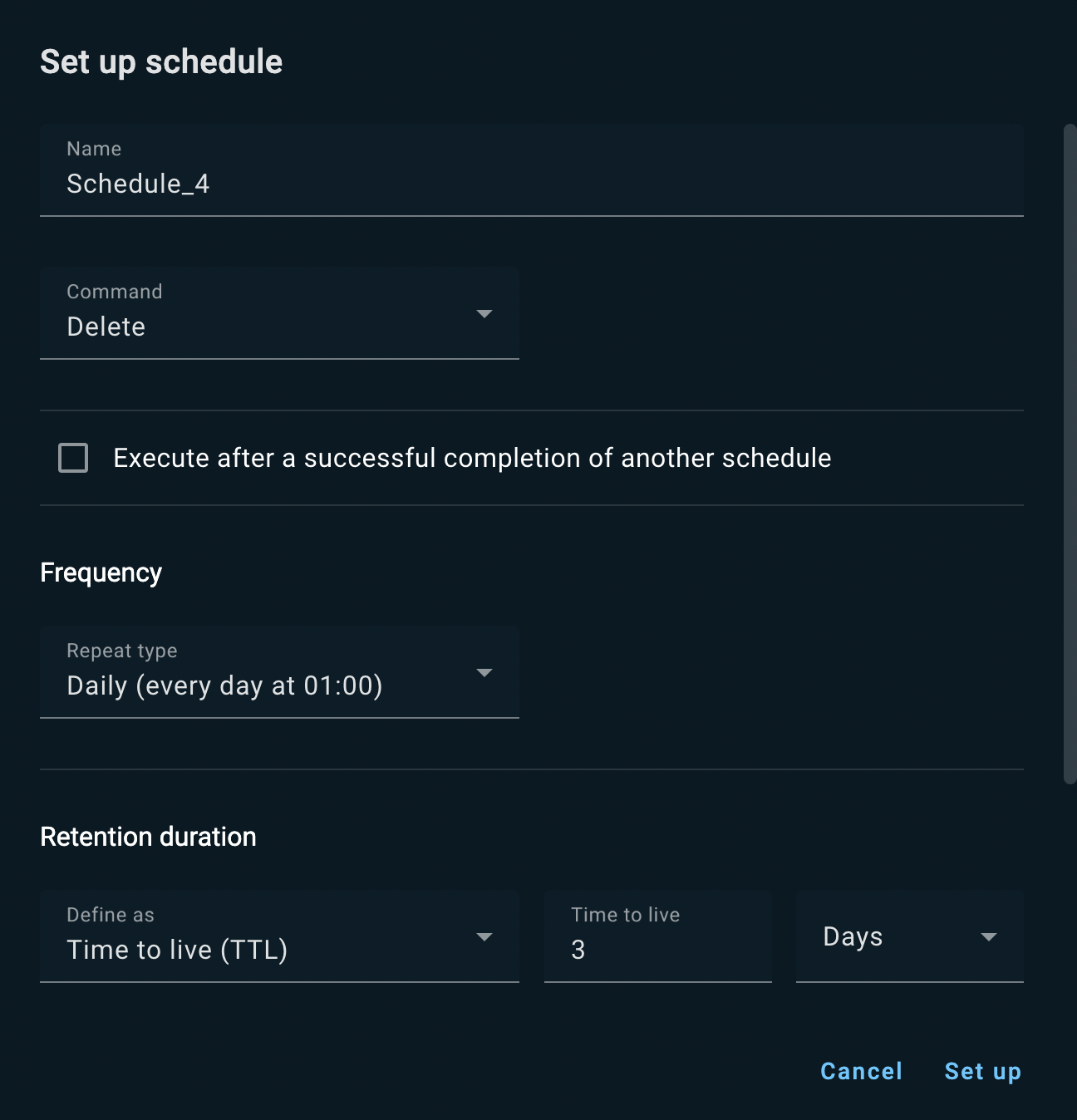
Task: Click the Repeat type arrow icon
Action: click(x=484, y=673)
